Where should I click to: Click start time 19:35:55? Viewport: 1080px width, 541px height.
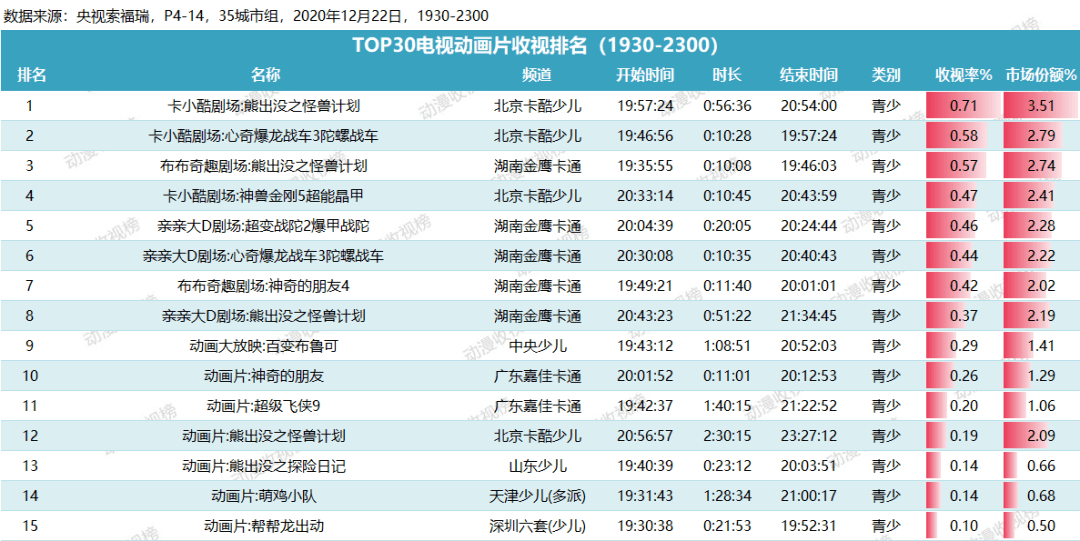(645, 165)
